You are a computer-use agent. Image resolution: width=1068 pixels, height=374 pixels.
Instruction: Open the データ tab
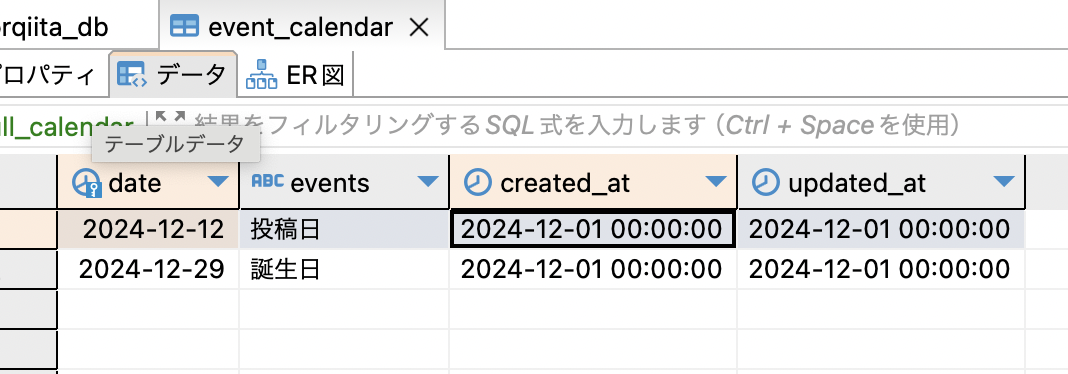pos(173,74)
